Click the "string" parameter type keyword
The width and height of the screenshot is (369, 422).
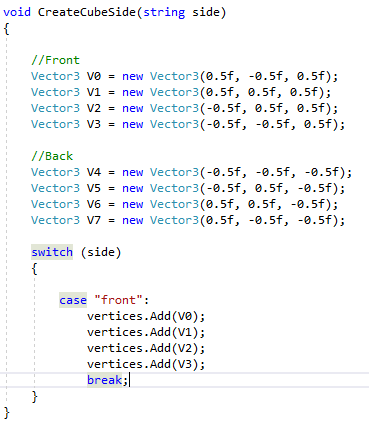coord(164,12)
